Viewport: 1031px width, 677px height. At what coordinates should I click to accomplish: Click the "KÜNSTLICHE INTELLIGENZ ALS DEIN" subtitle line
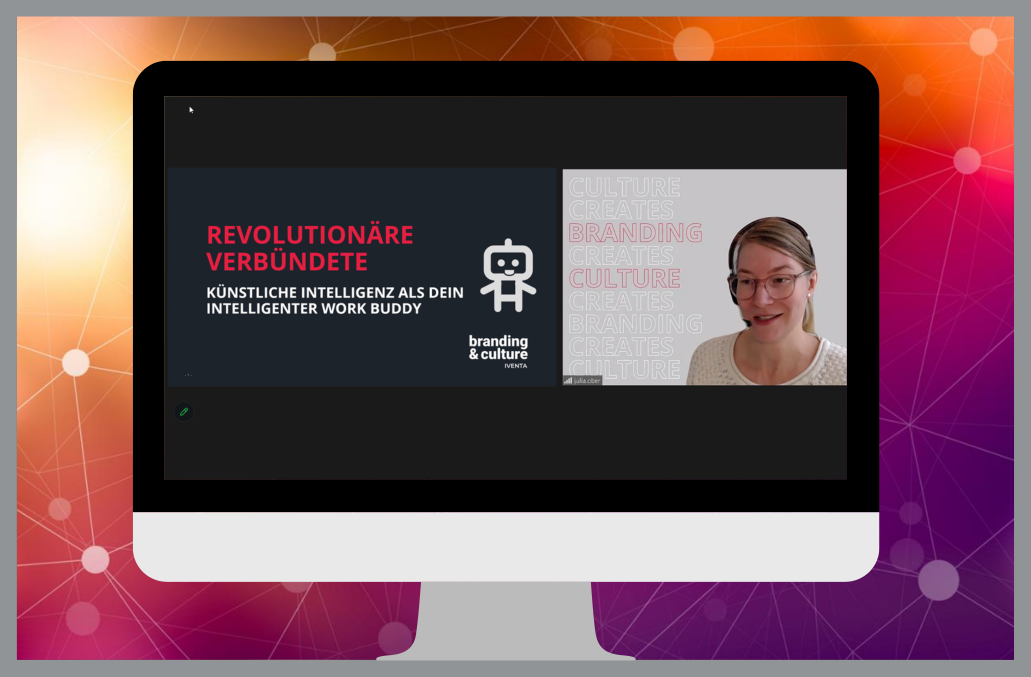(x=335, y=292)
